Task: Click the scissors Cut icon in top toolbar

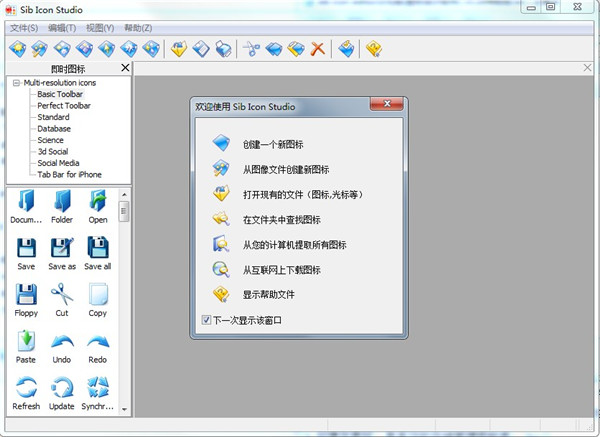Action: (251, 48)
